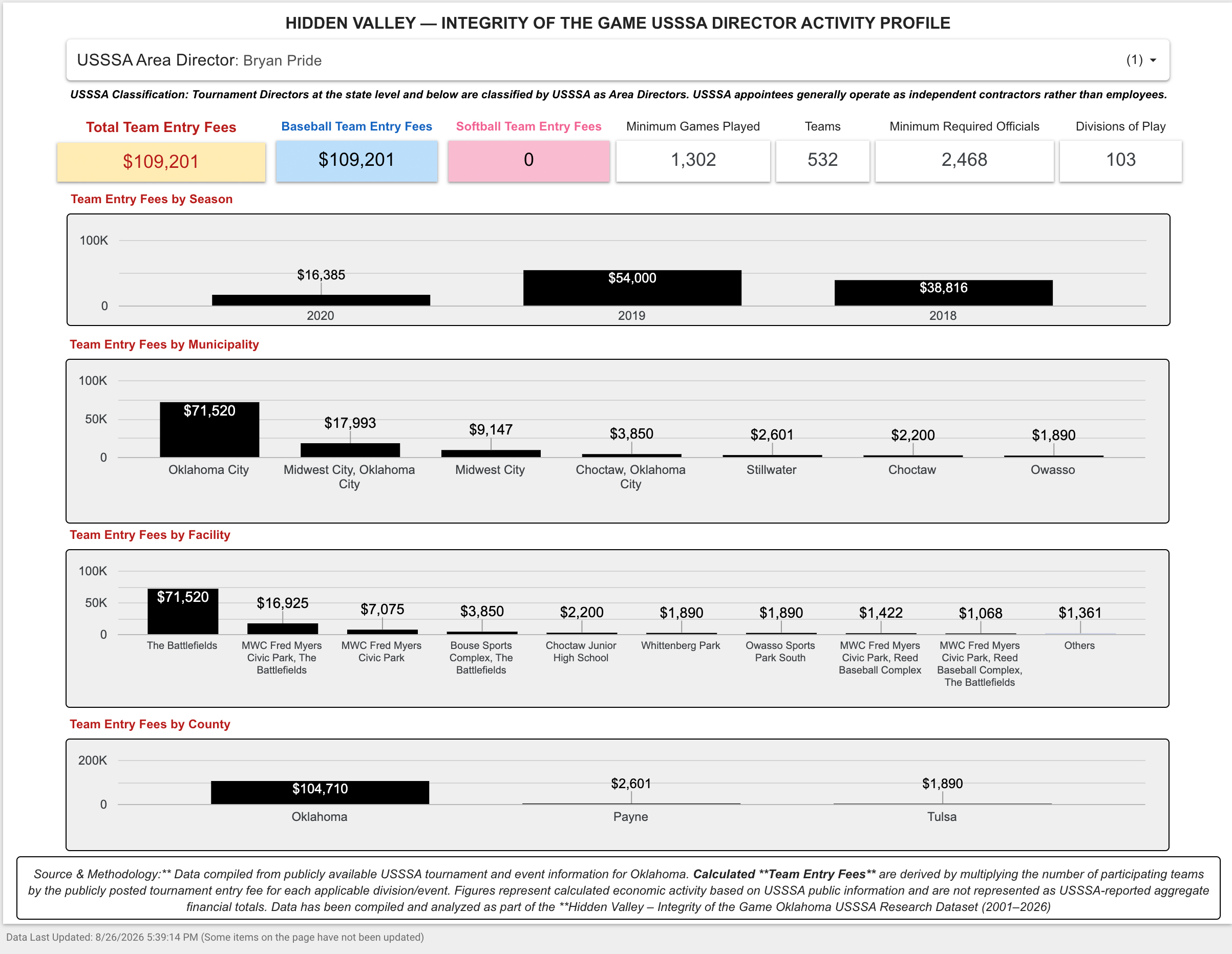Click the $1,890 label above Owasso
Image resolution: width=1232 pixels, height=954 pixels.
(x=1054, y=435)
